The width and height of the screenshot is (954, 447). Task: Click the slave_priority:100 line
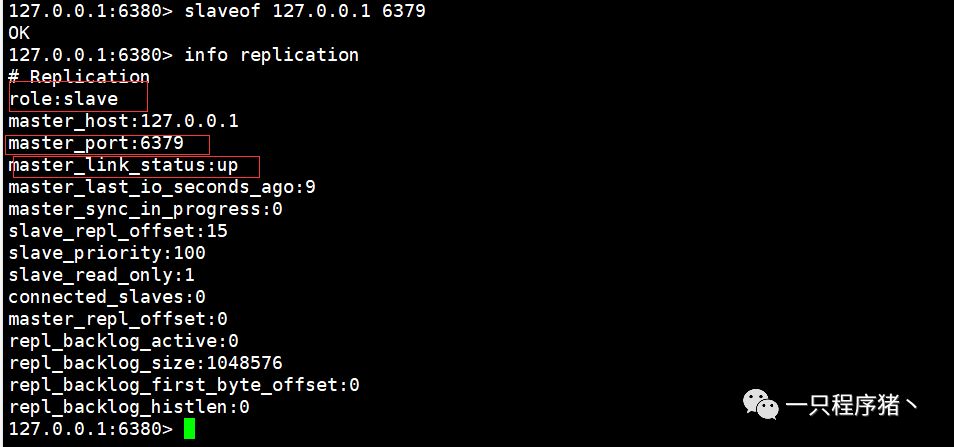tap(107, 253)
